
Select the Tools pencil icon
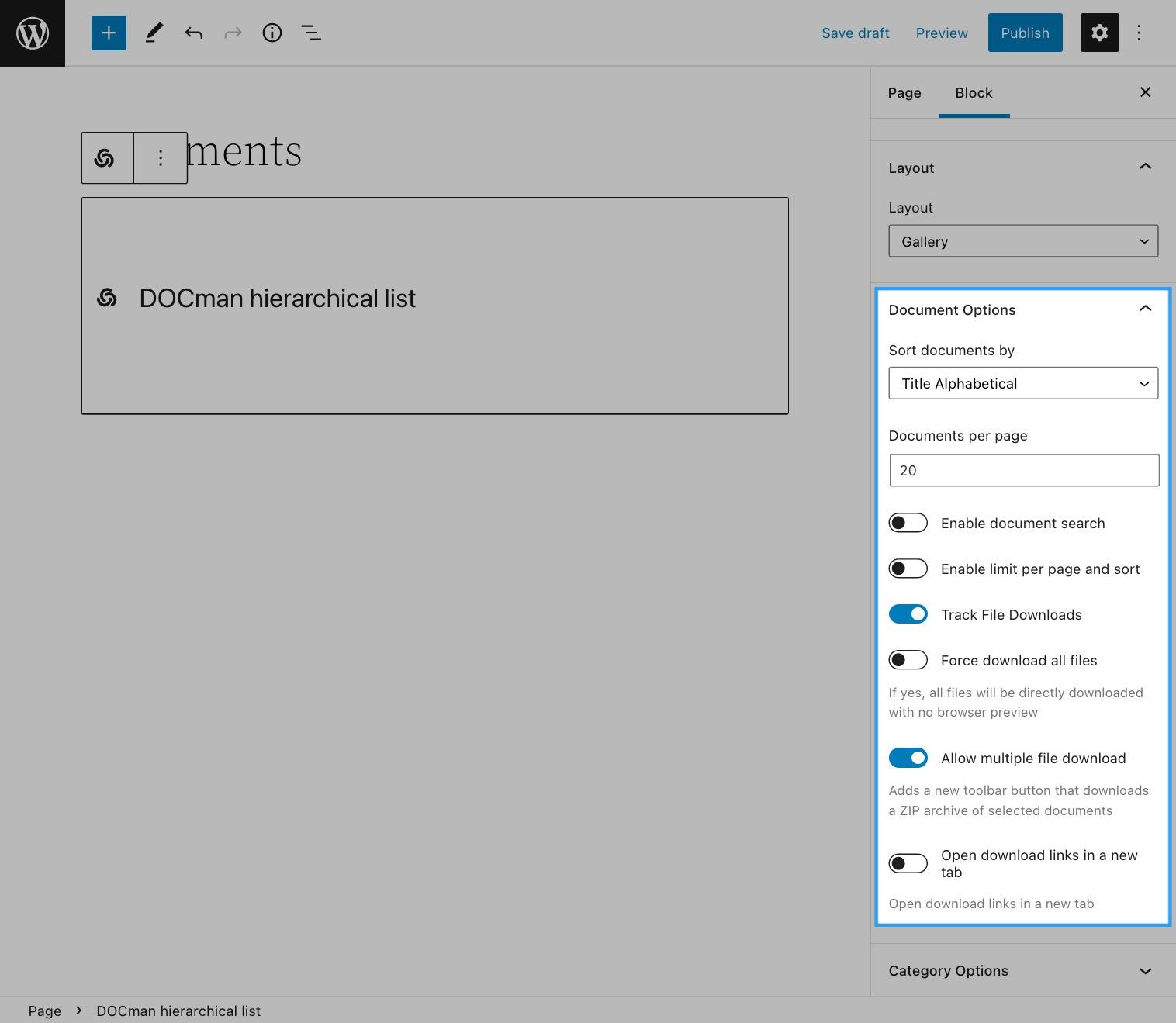154,33
